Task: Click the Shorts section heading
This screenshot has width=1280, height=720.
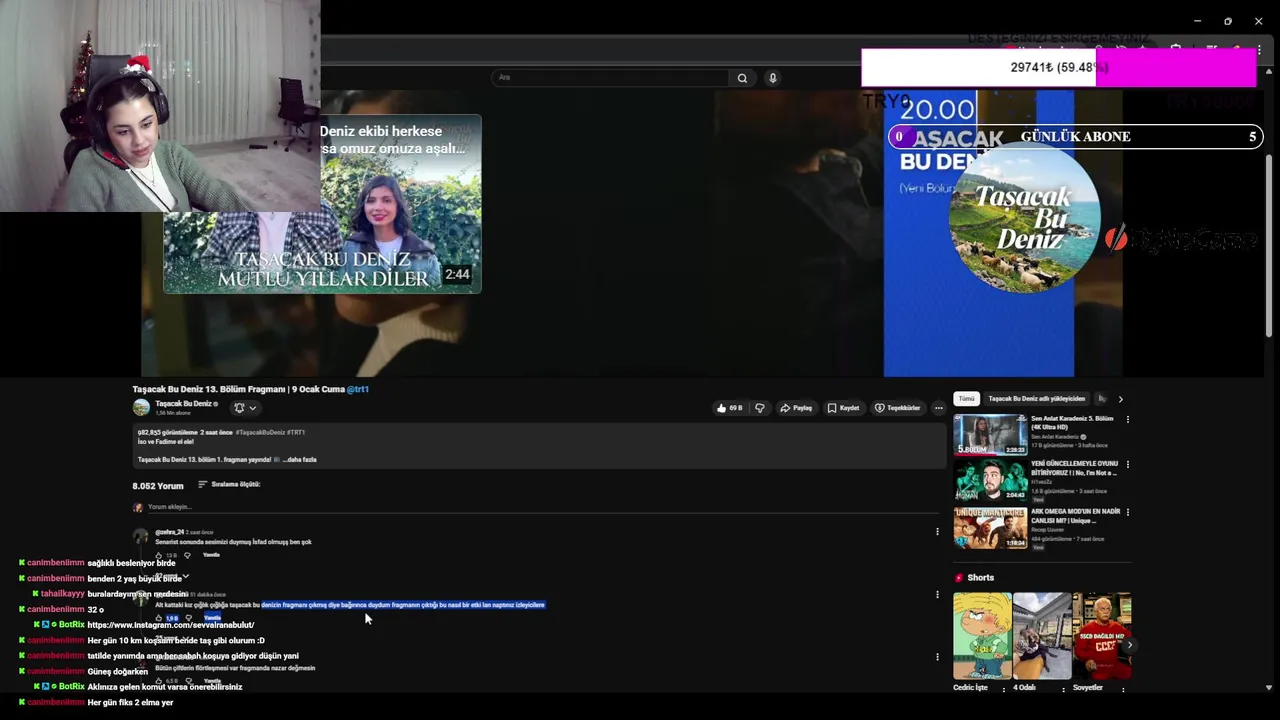Action: click(x=981, y=578)
